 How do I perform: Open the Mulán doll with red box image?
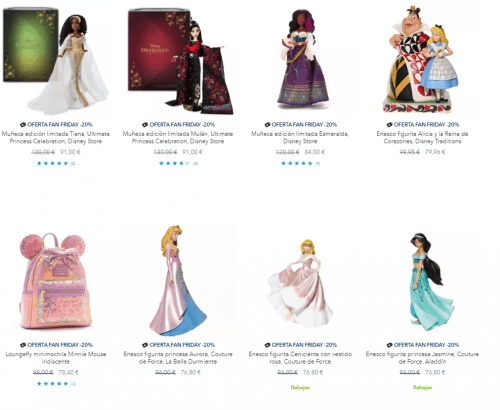click(x=180, y=61)
